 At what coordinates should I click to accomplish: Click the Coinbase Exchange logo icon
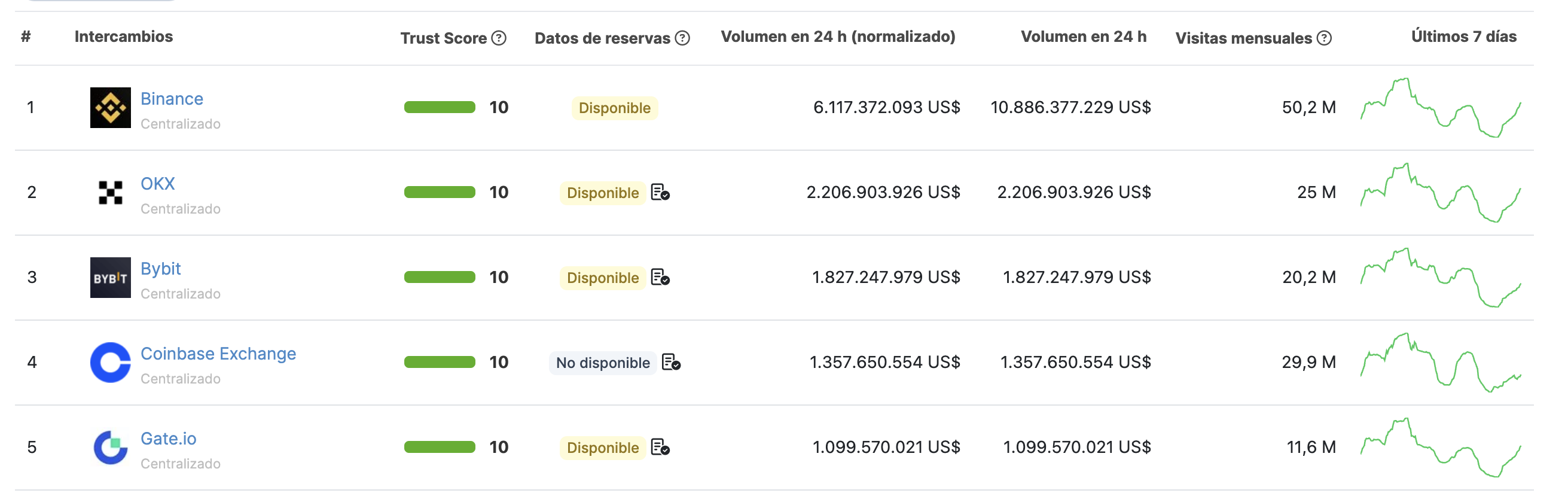pos(110,363)
